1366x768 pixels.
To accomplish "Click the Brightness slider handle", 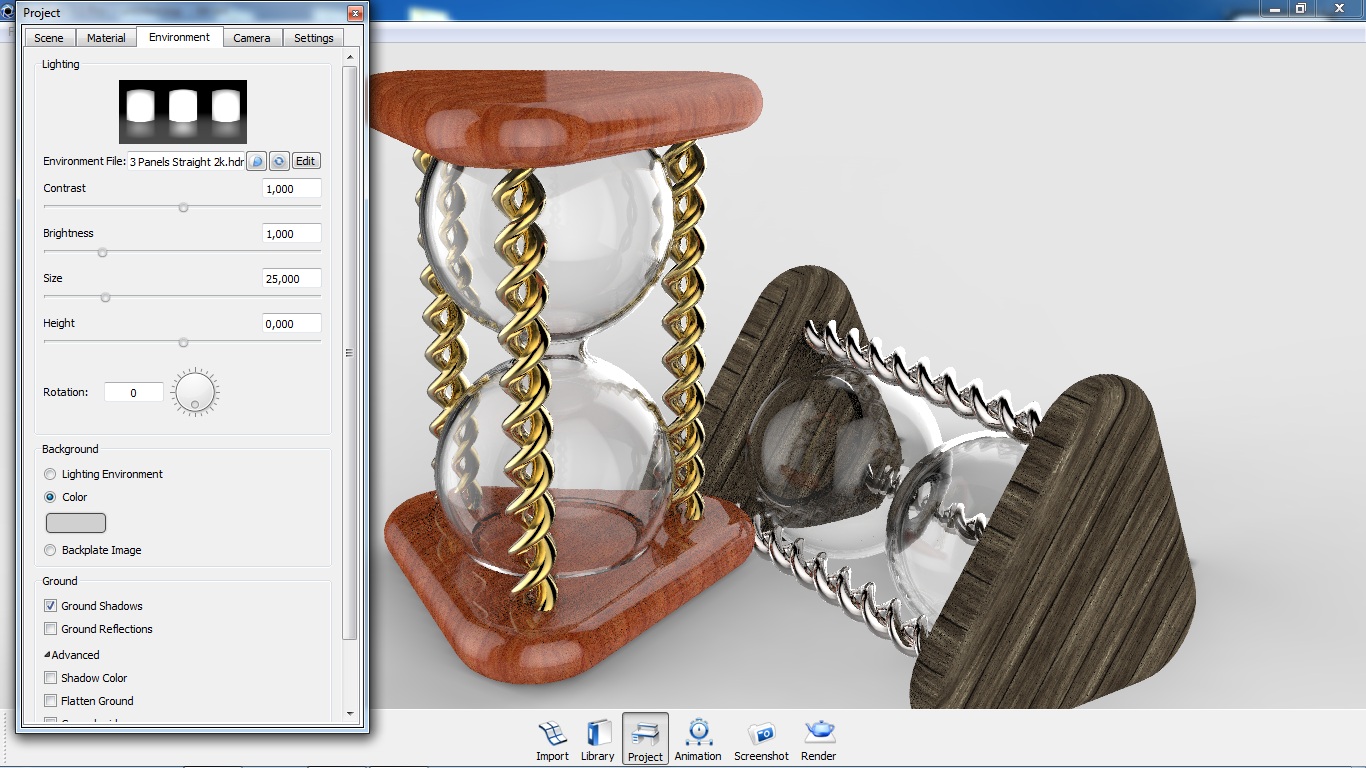I will [102, 252].
